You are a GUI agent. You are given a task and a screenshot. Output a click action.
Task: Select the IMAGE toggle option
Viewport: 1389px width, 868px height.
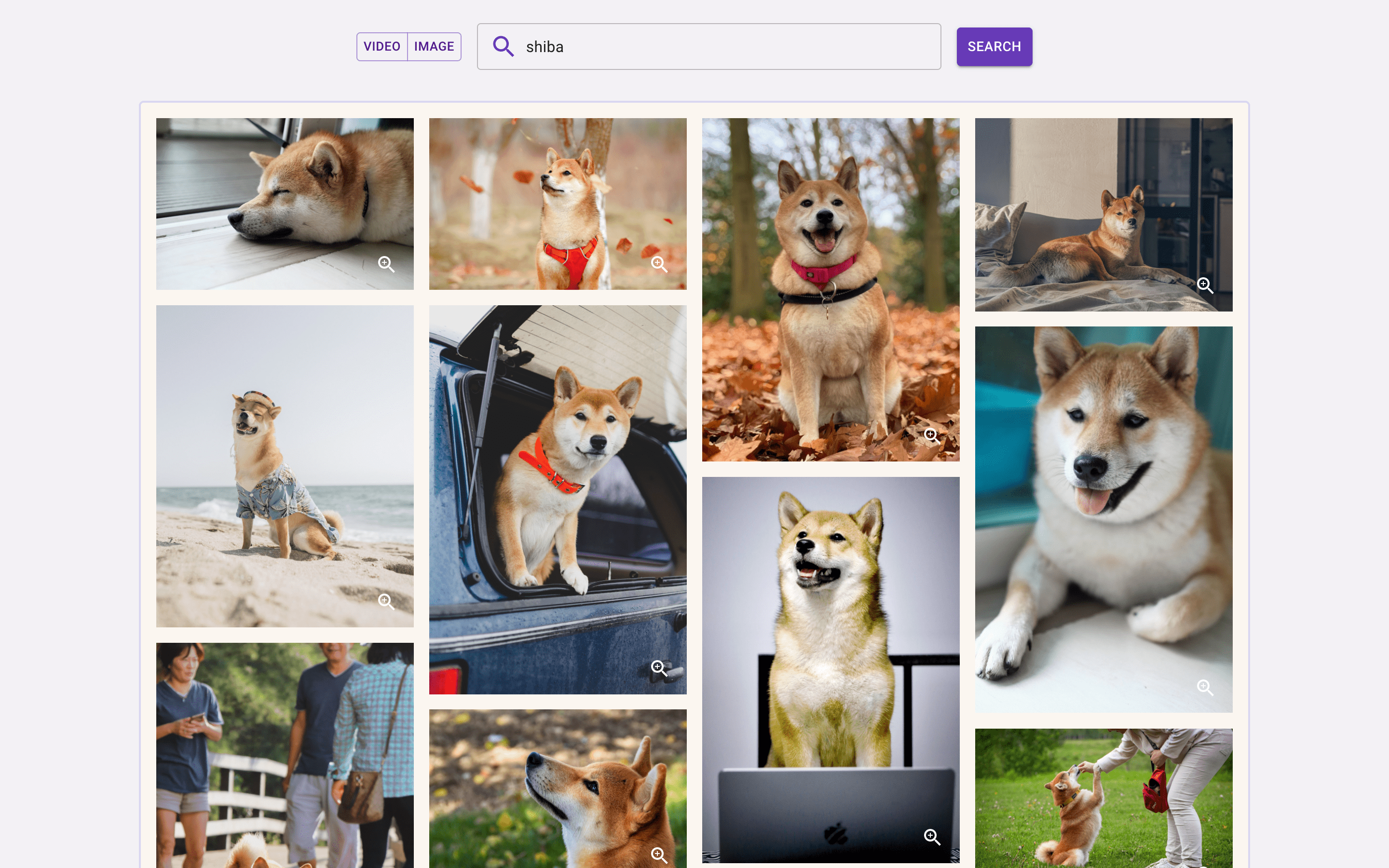(x=434, y=46)
